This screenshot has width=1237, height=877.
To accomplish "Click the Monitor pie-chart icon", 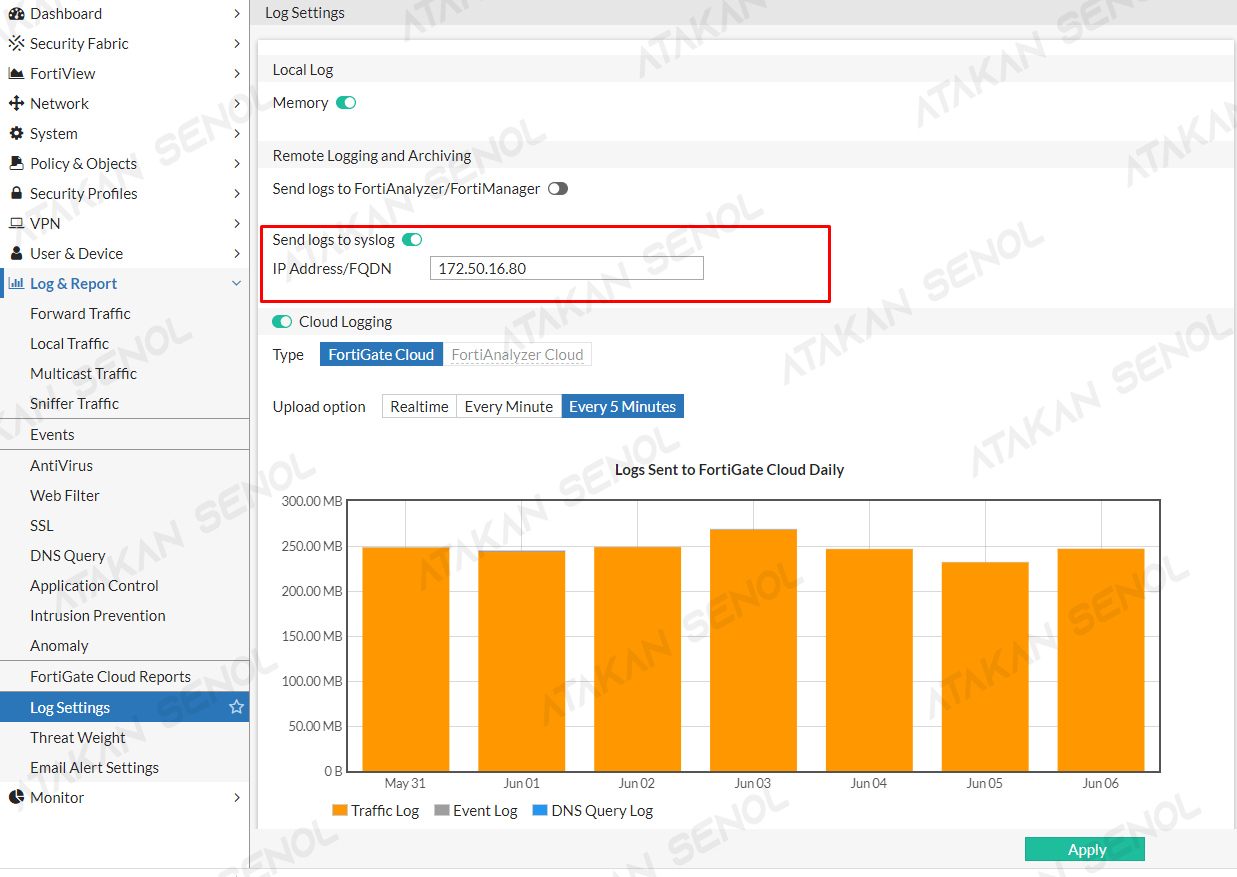I will [x=16, y=798].
